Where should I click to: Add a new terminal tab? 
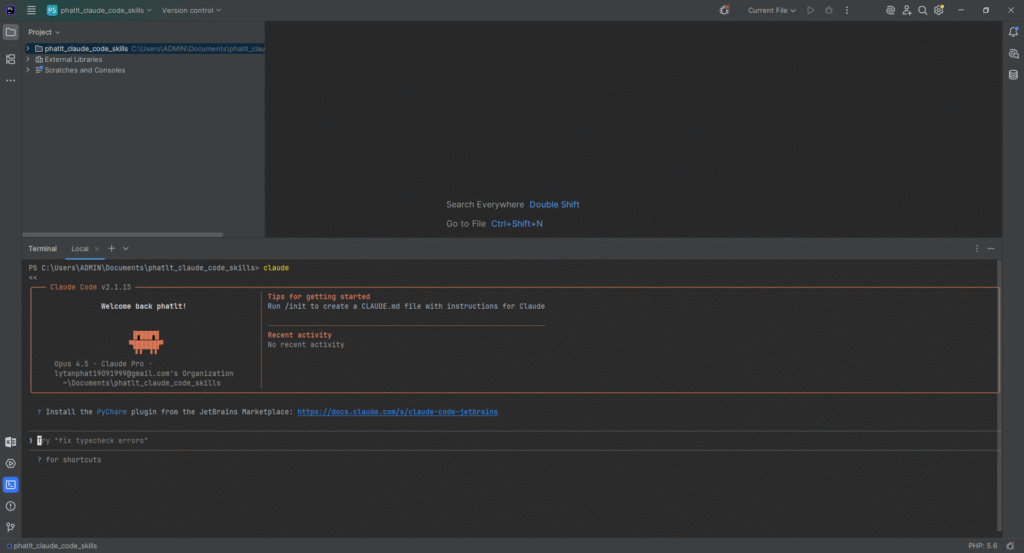click(111, 248)
